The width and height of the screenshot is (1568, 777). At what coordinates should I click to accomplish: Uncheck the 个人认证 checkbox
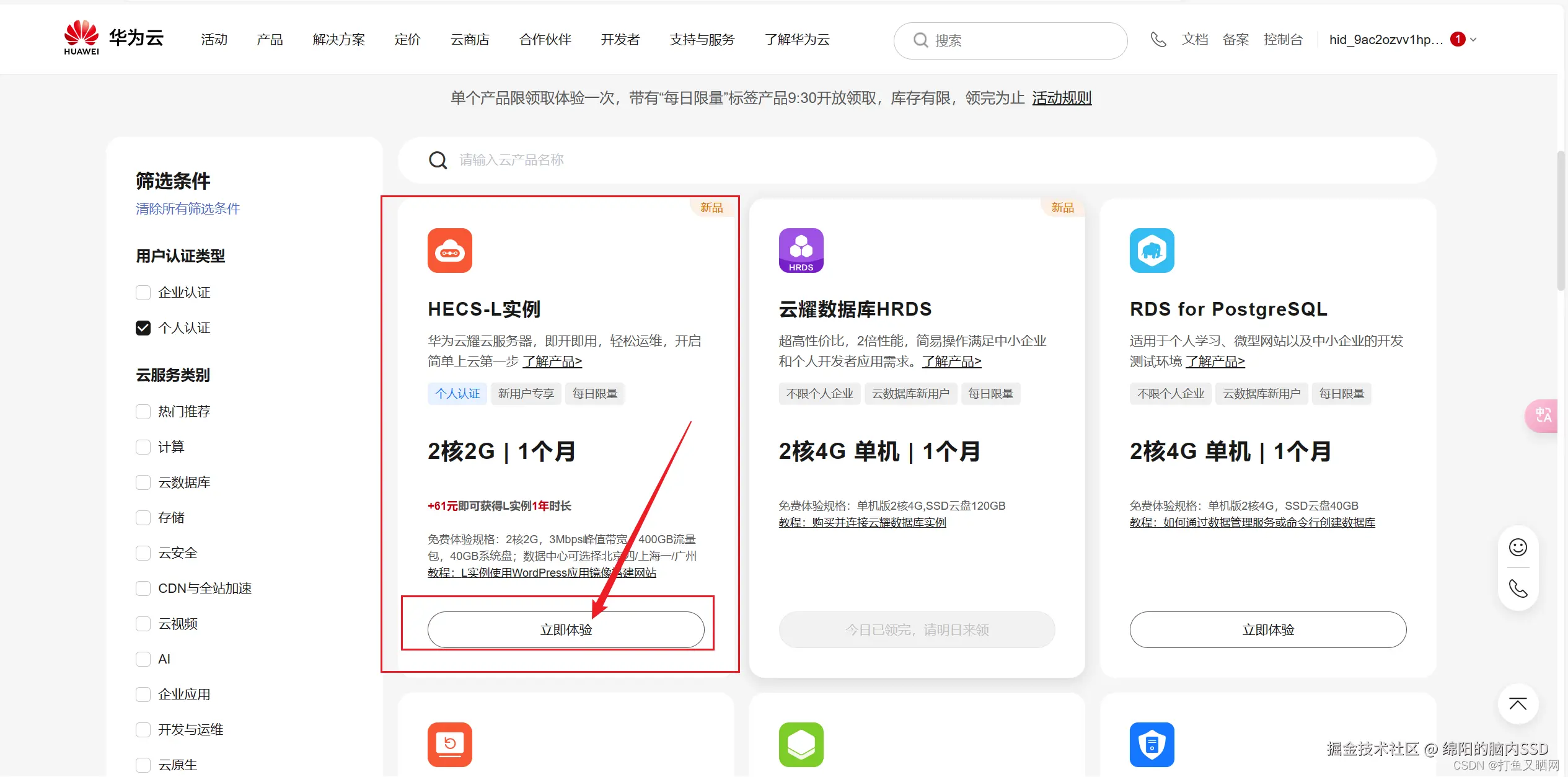click(x=143, y=328)
